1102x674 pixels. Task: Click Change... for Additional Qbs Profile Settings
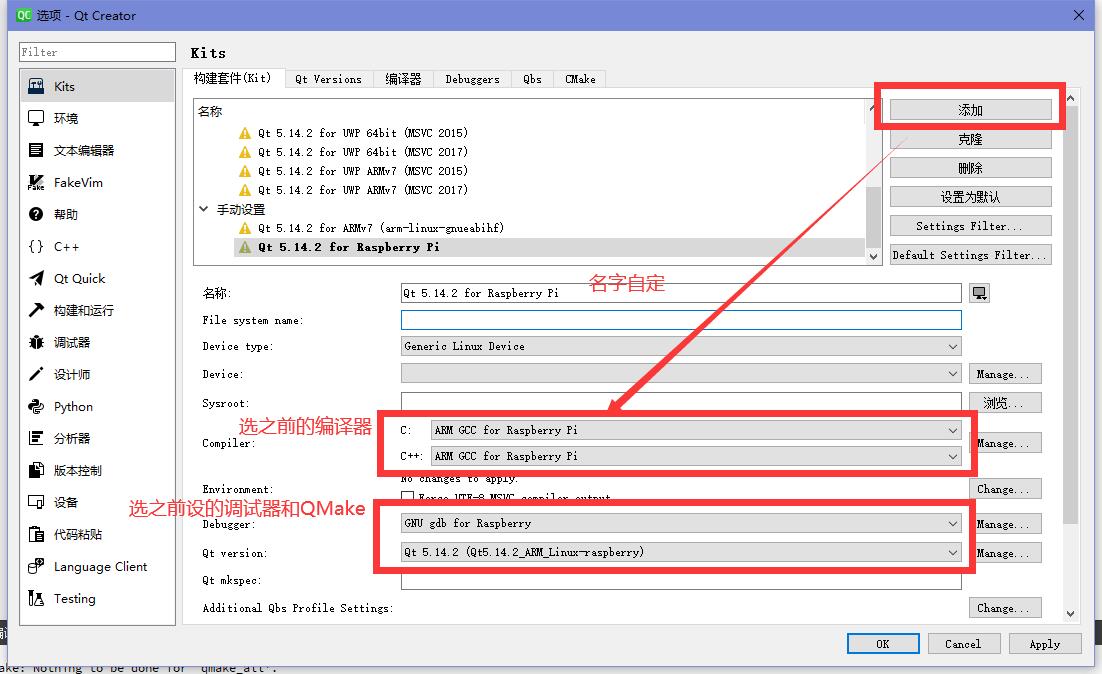point(1005,608)
